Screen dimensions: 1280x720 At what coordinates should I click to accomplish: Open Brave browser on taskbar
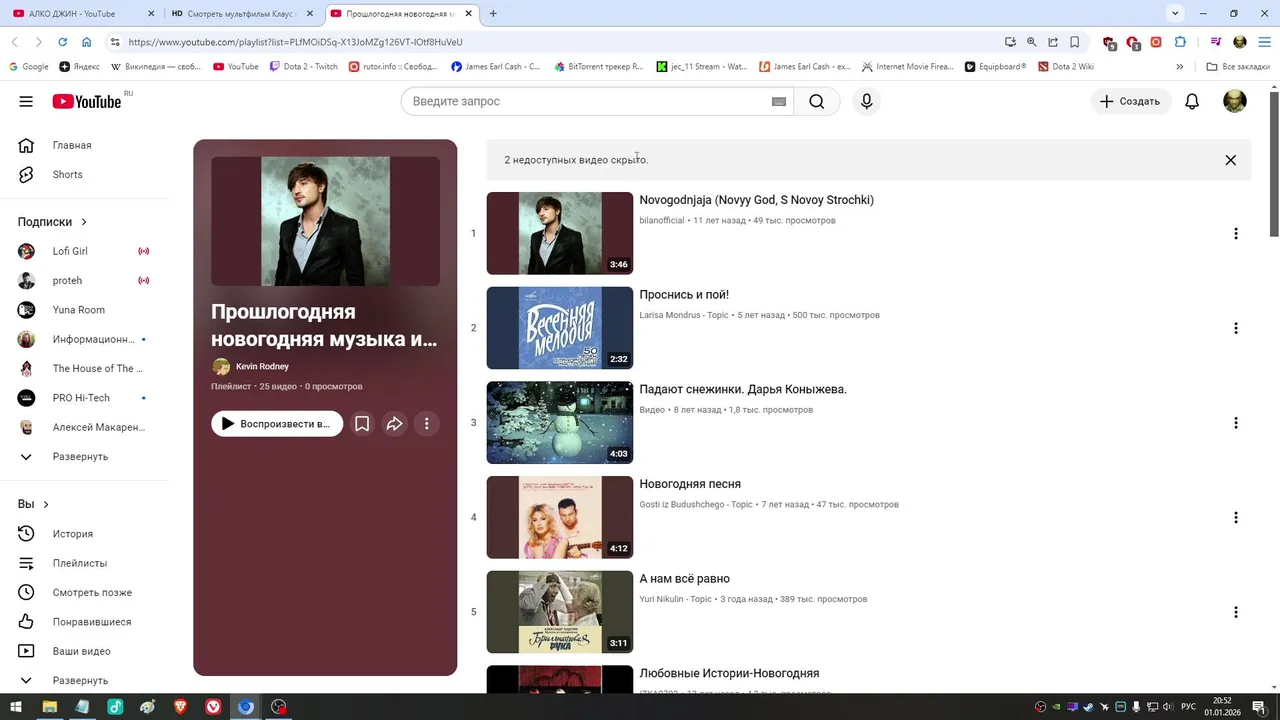180,707
